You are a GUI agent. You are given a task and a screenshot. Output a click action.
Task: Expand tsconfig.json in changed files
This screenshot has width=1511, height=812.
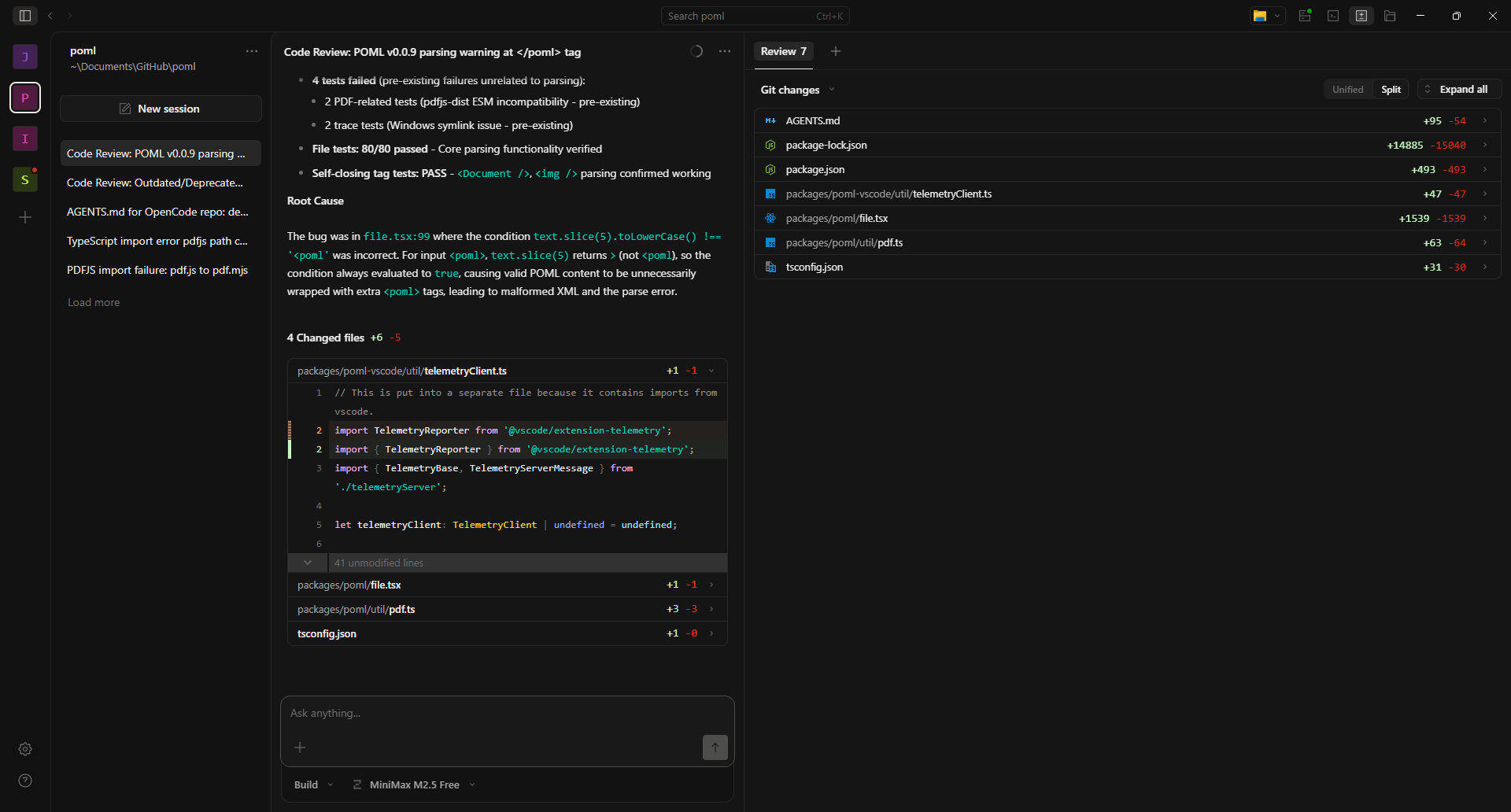coord(508,633)
